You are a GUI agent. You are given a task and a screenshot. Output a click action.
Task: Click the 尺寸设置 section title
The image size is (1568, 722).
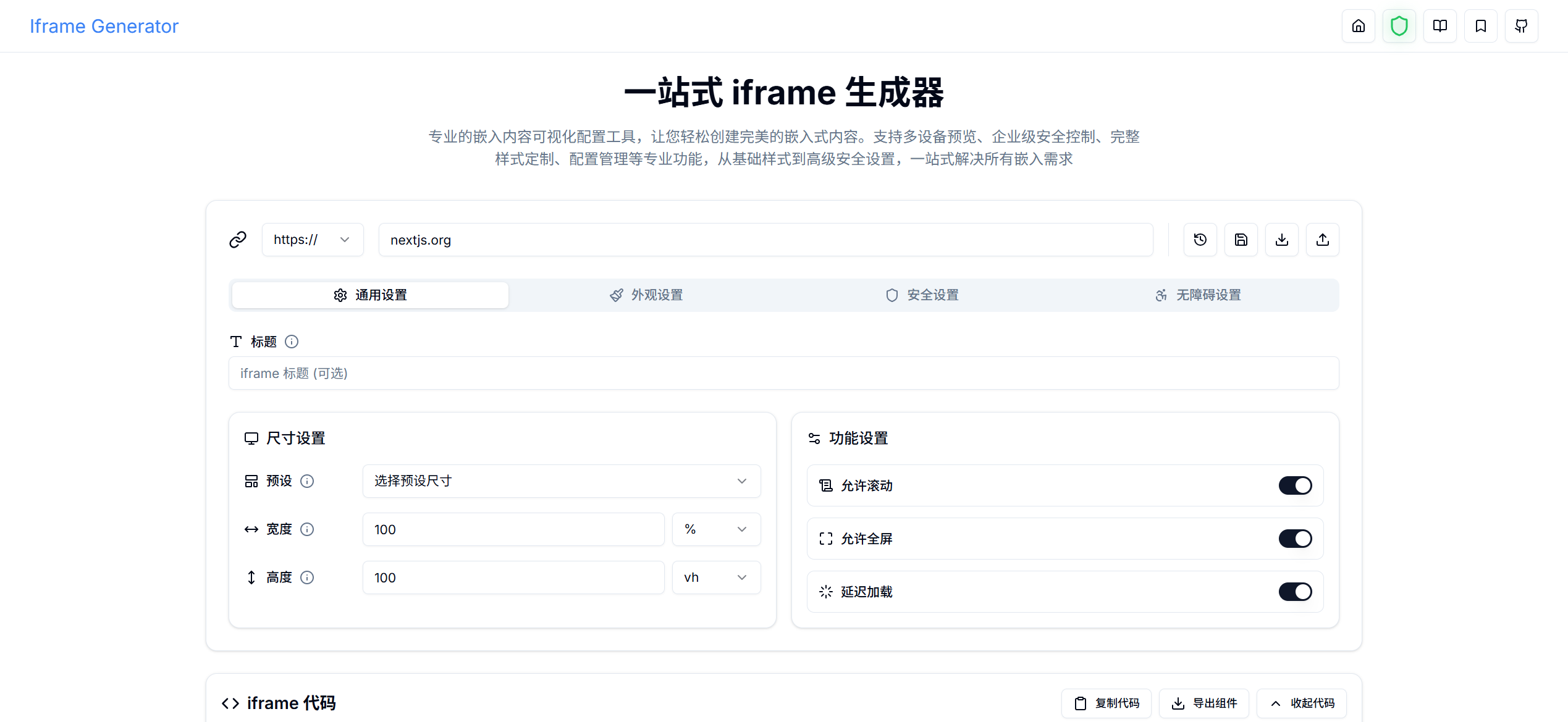[x=296, y=439]
